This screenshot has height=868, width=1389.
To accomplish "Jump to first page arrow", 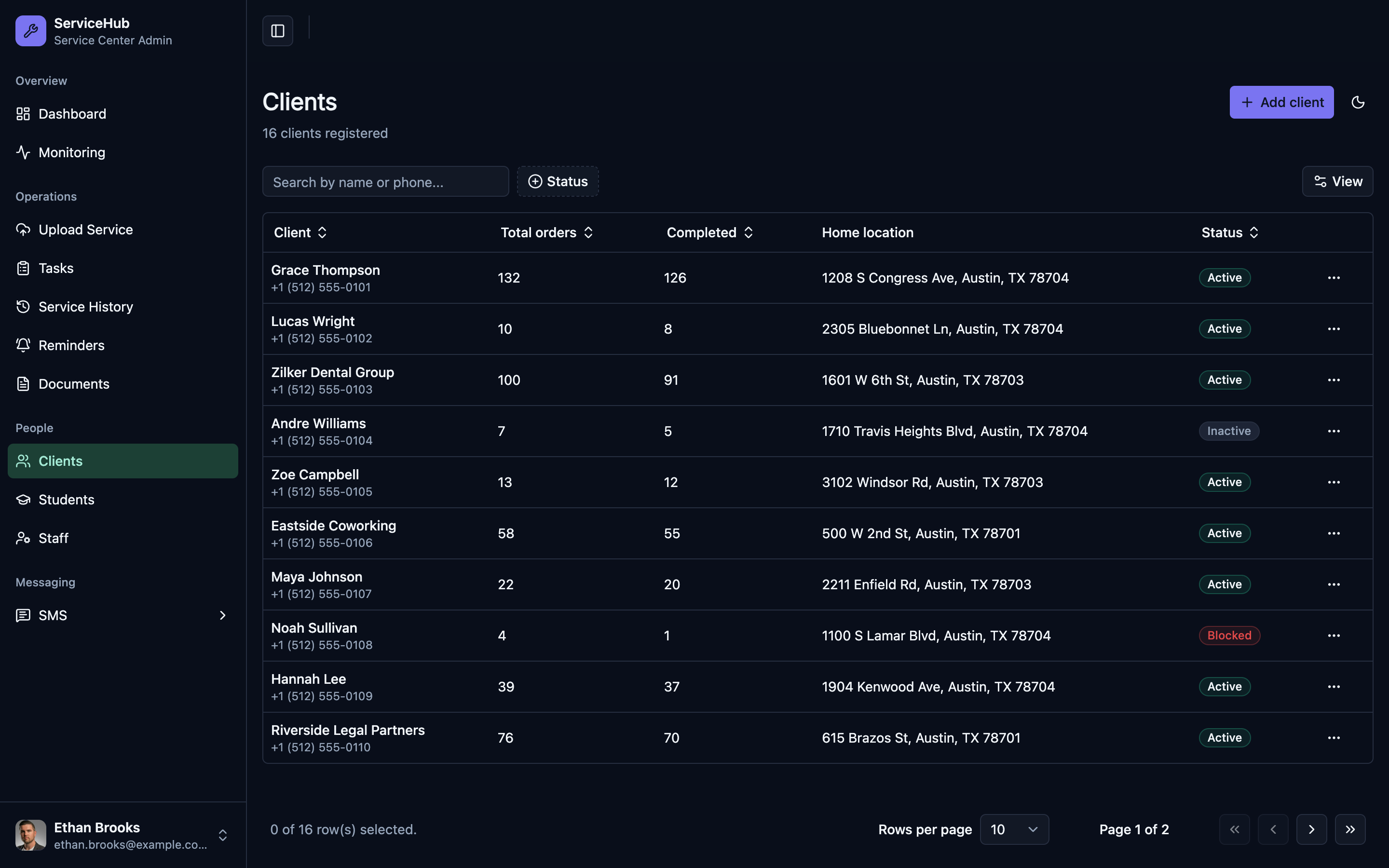I will (x=1235, y=829).
